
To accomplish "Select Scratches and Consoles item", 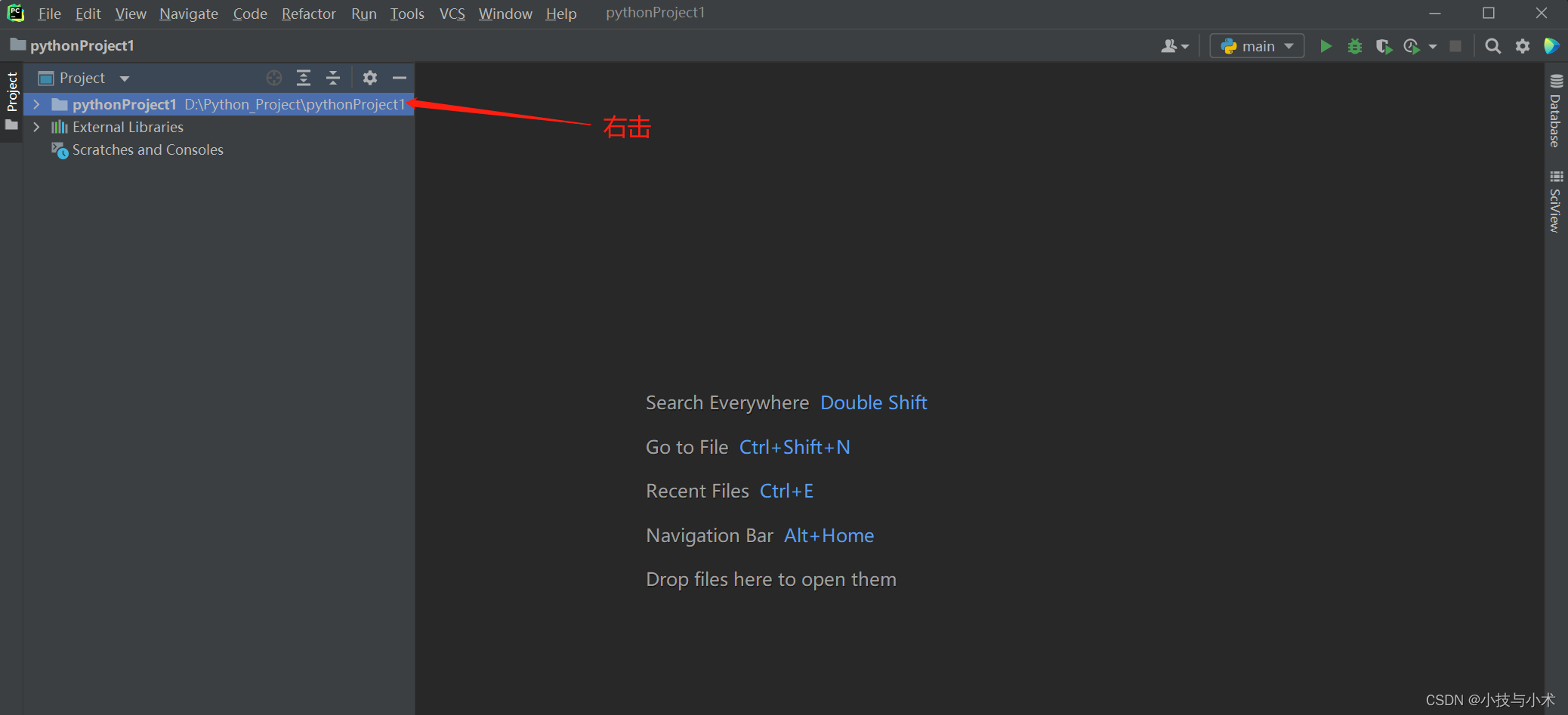I will coord(148,149).
